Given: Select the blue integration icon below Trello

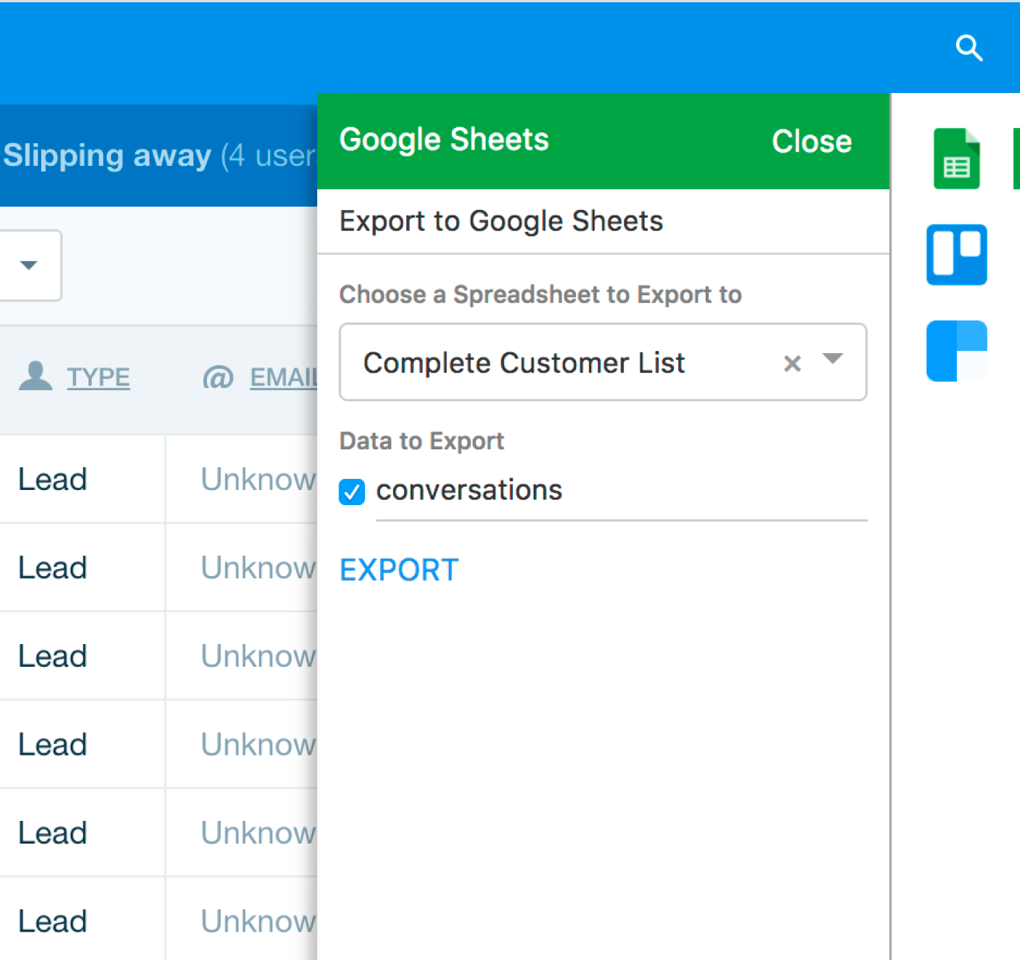Looking at the screenshot, I should click(x=956, y=352).
